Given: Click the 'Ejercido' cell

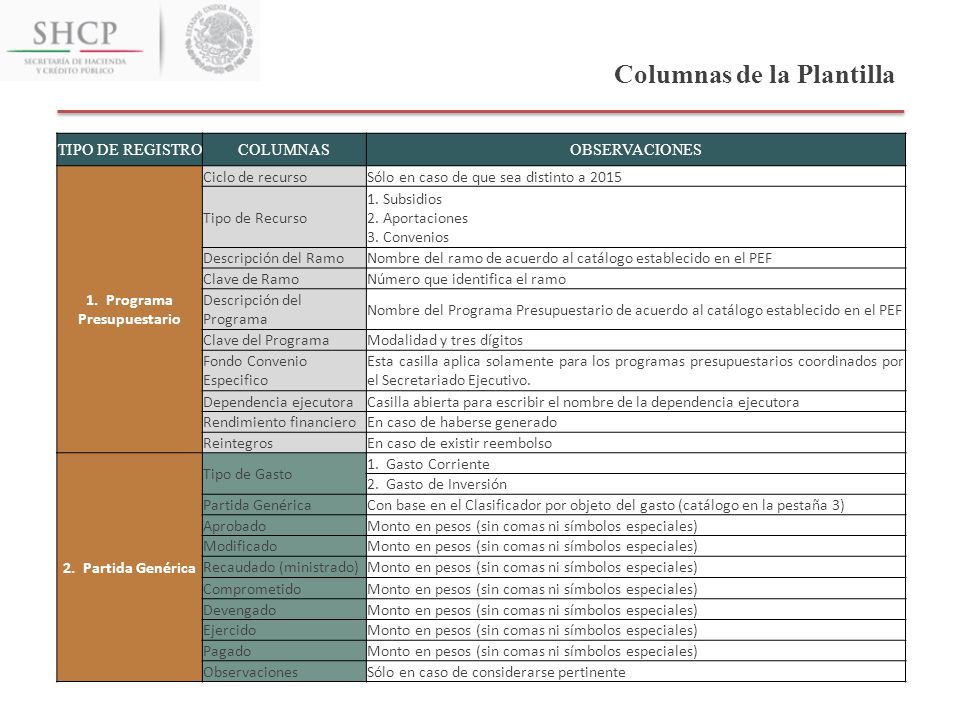Looking at the screenshot, I should [x=284, y=630].
